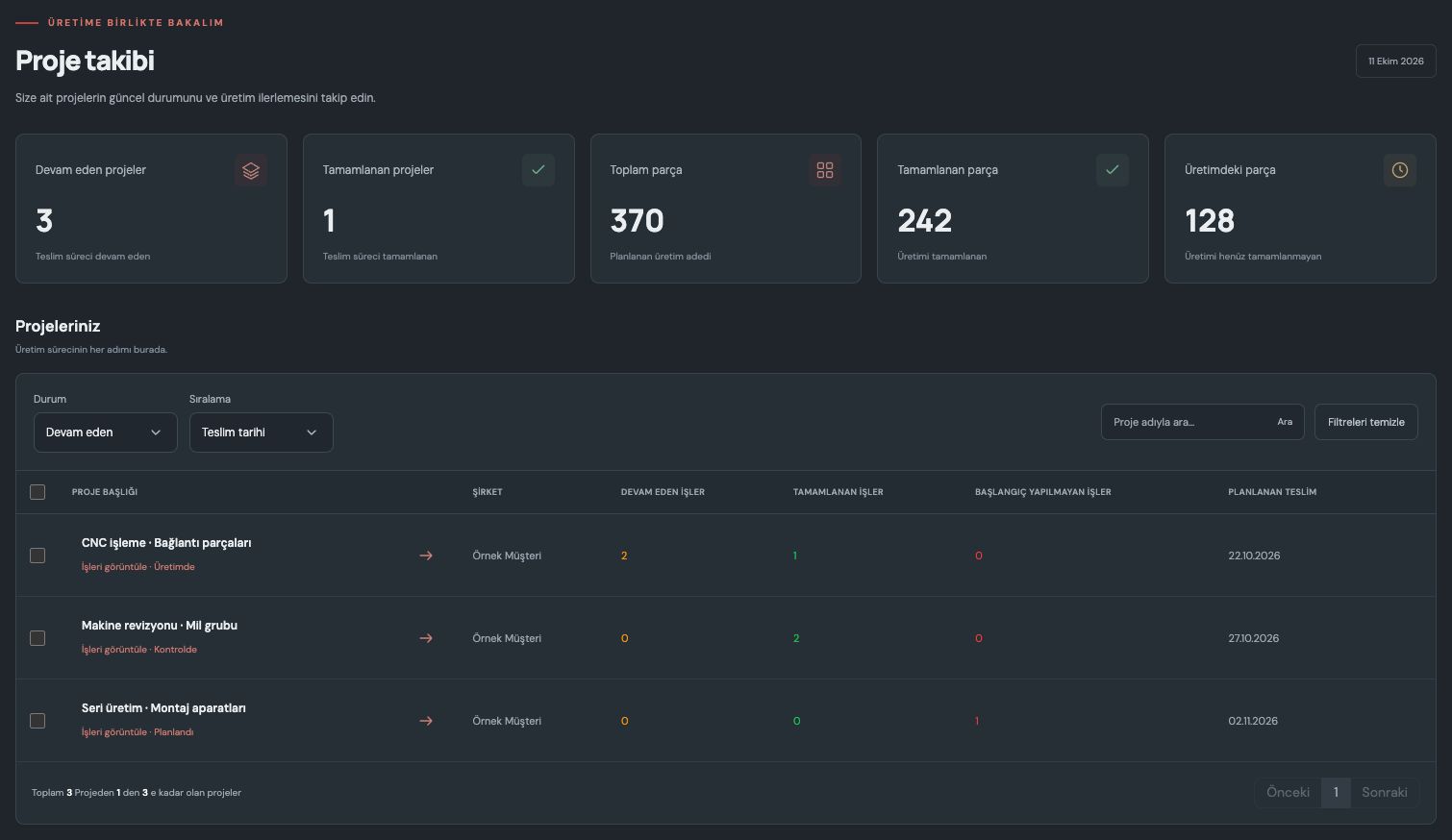This screenshot has height=840, width=1452.
Task: Click the DEVAM EDEN İŞLER column header
Action: (x=663, y=492)
